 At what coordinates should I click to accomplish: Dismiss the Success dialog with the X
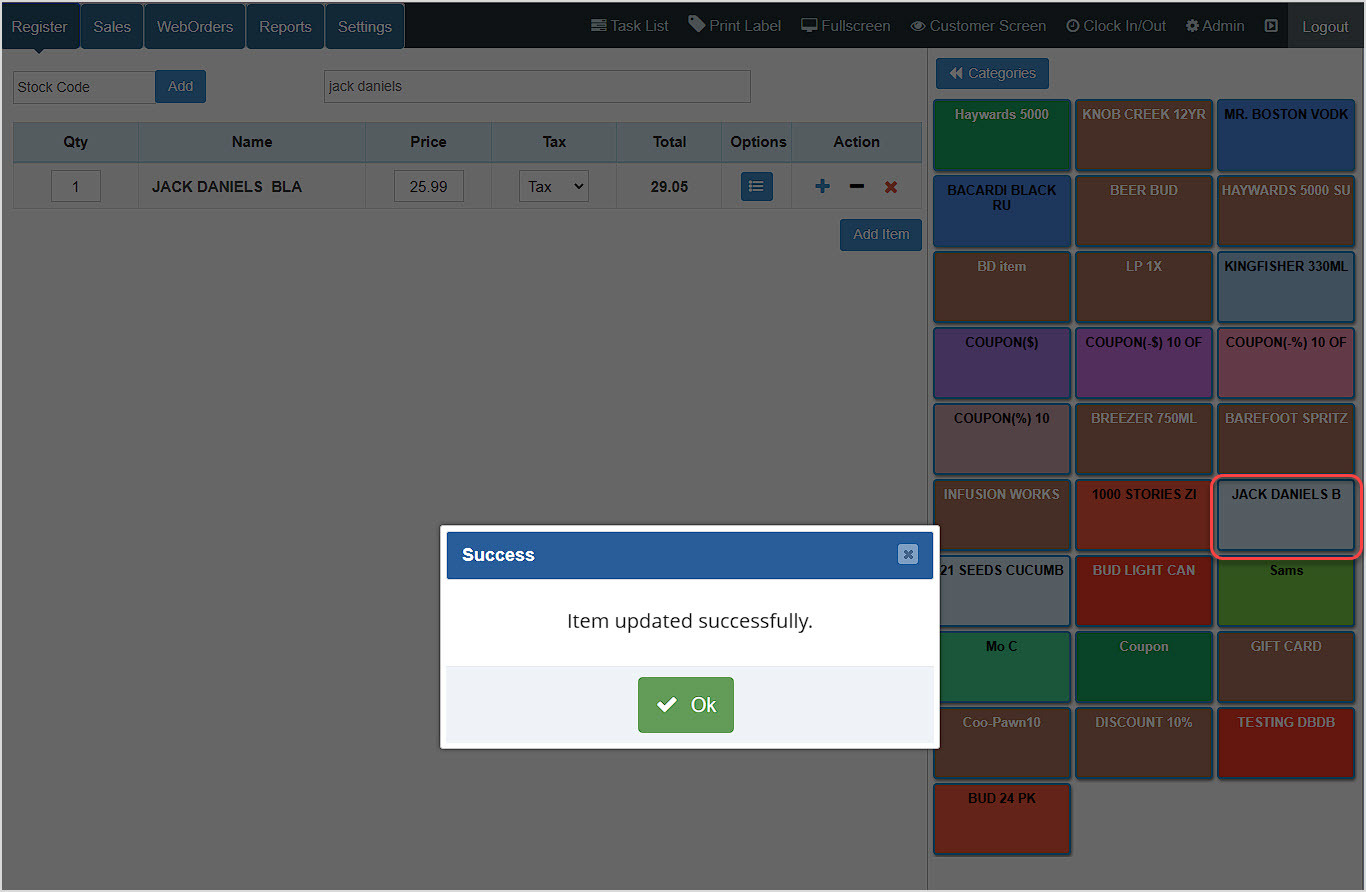(x=908, y=555)
